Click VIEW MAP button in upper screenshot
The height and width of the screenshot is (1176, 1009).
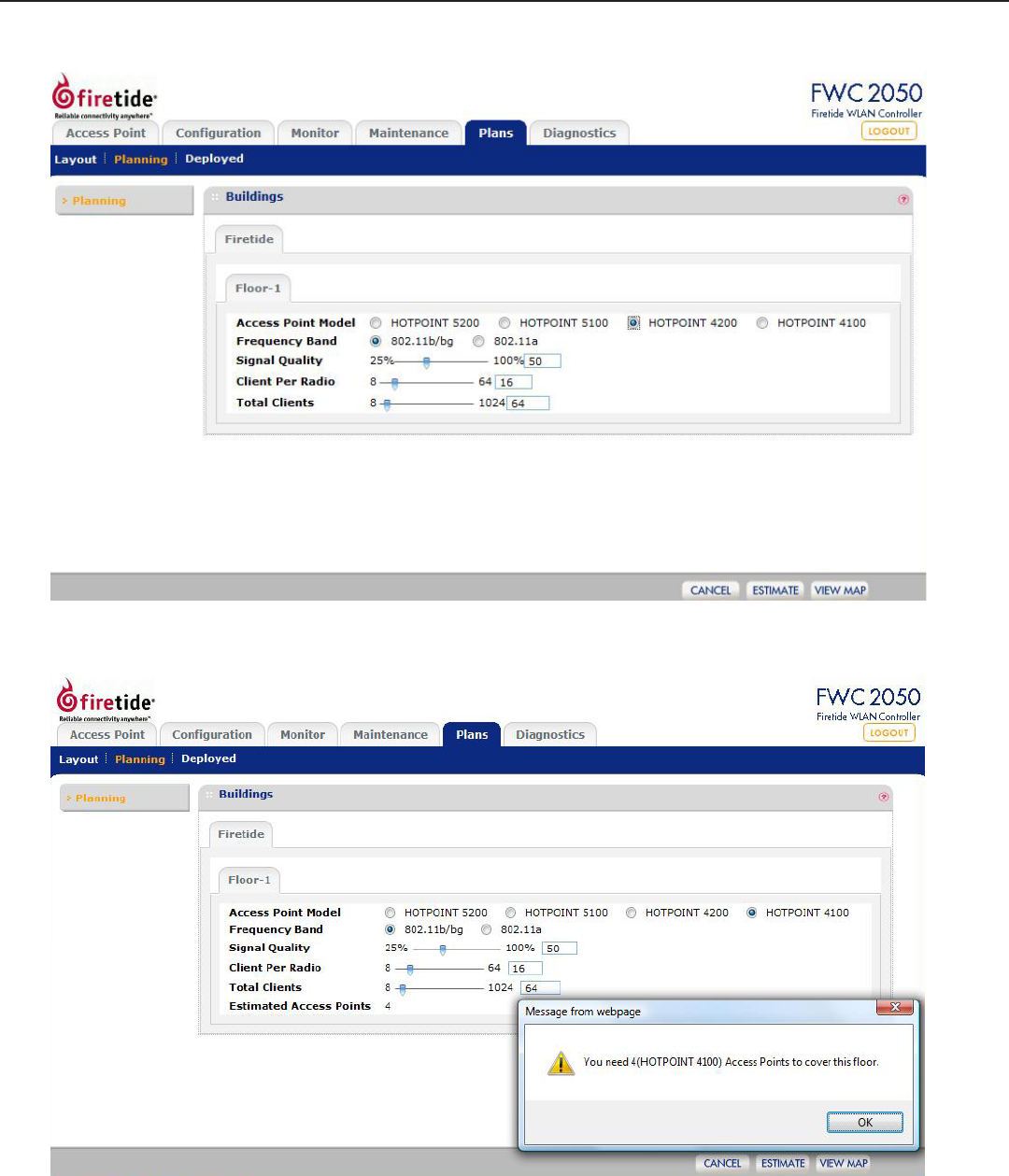coord(840,590)
